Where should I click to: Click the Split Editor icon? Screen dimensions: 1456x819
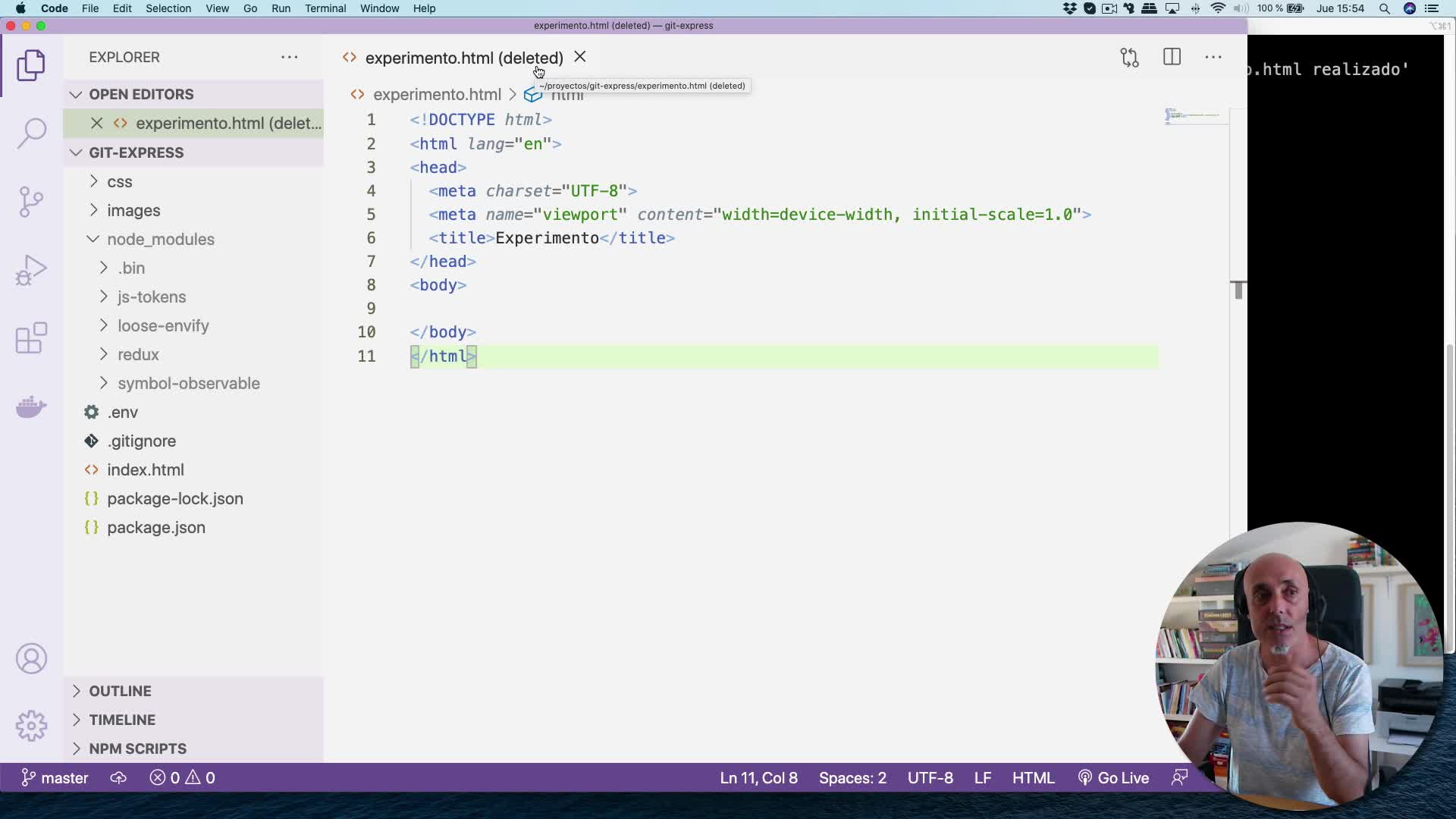pos(1172,57)
